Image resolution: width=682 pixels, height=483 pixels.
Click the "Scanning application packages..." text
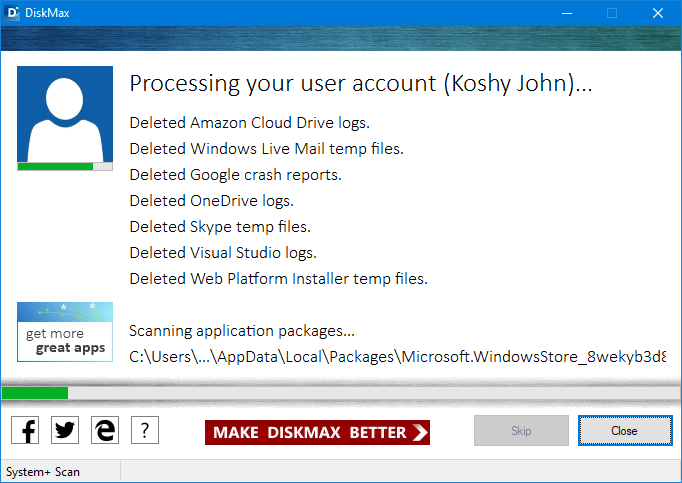pos(242,331)
